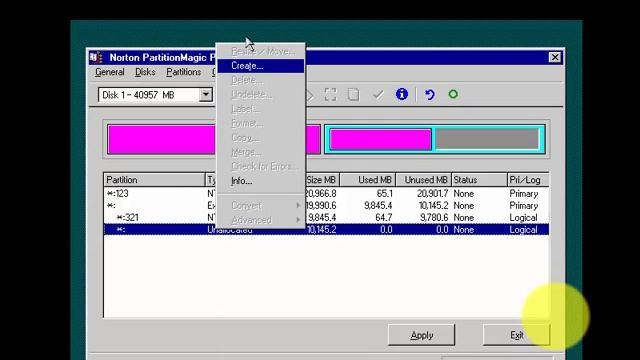Select the Merge... context menu entry
Viewport: 640px width, 360px height.
tap(261, 152)
